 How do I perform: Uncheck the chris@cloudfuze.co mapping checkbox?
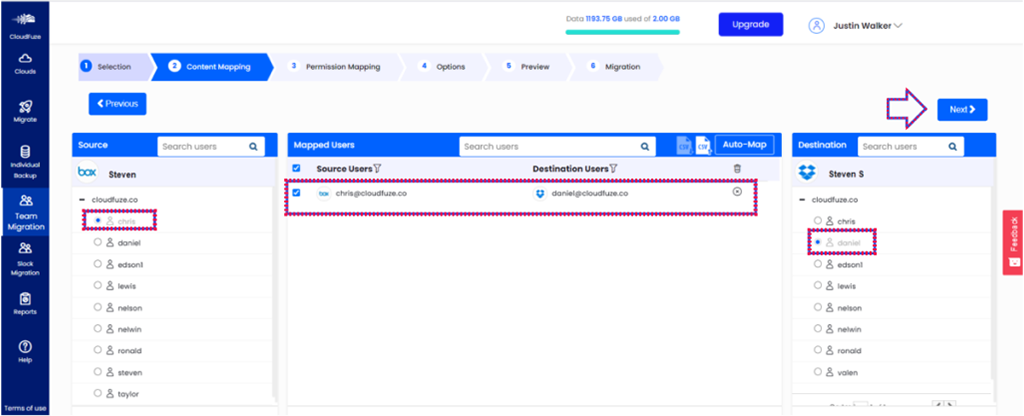(296, 193)
